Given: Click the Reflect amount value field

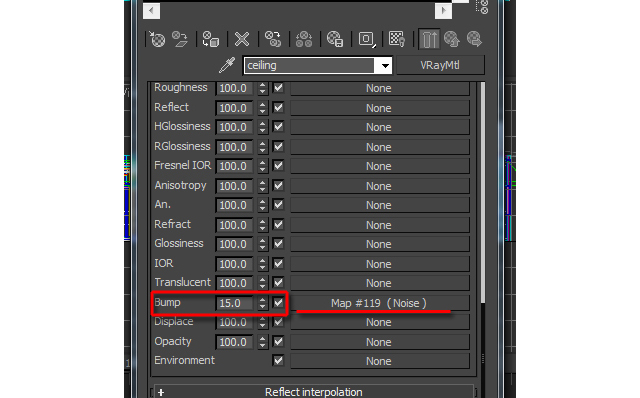Looking at the screenshot, I should [235, 108].
